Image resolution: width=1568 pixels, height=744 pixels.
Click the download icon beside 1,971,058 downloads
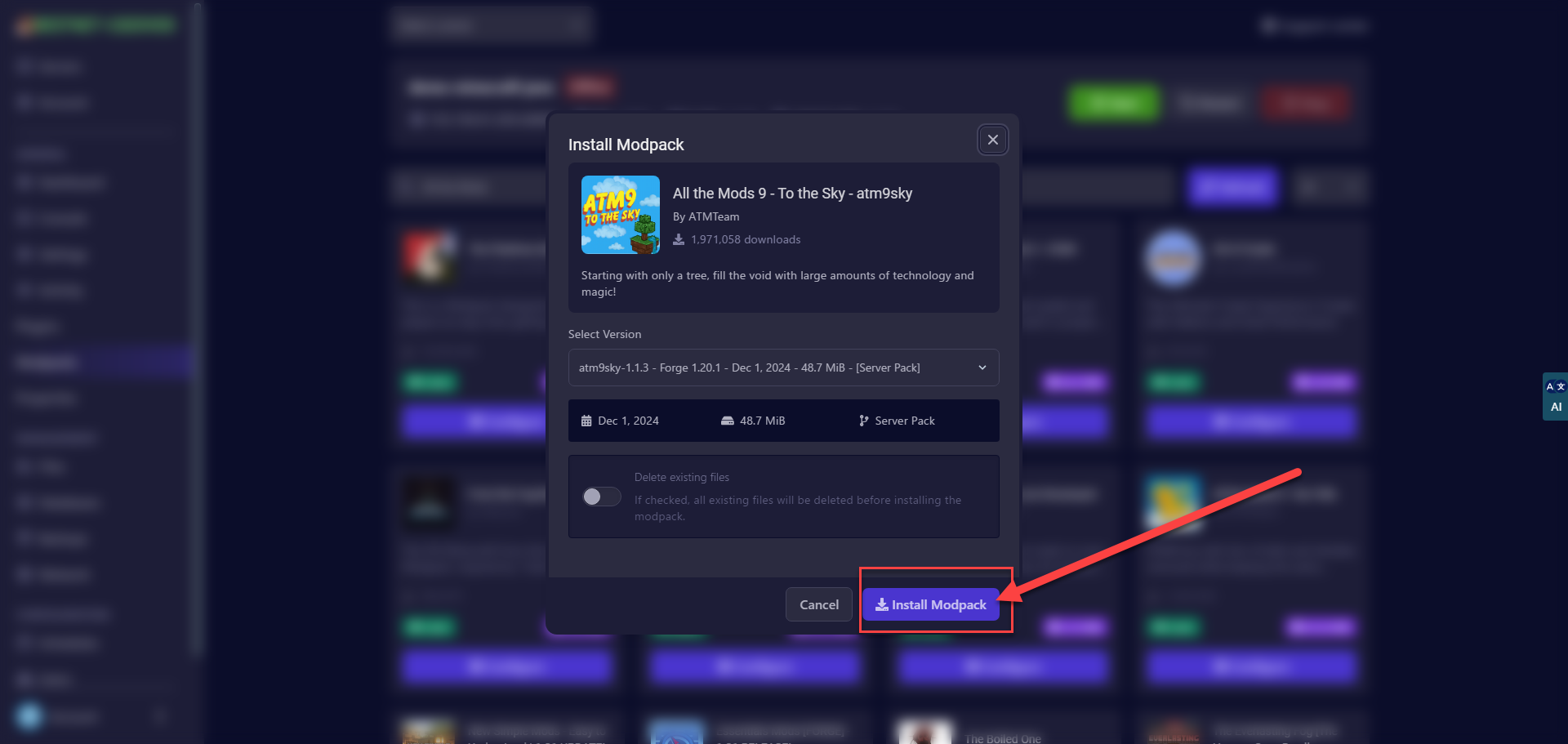(x=679, y=239)
